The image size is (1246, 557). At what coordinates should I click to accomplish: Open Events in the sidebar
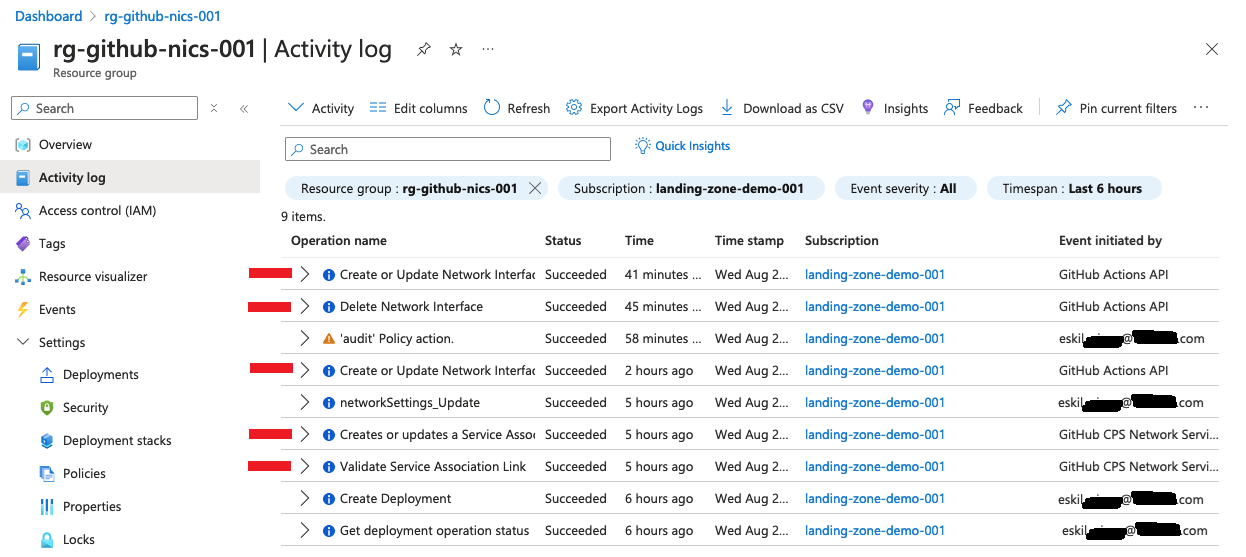click(x=57, y=310)
